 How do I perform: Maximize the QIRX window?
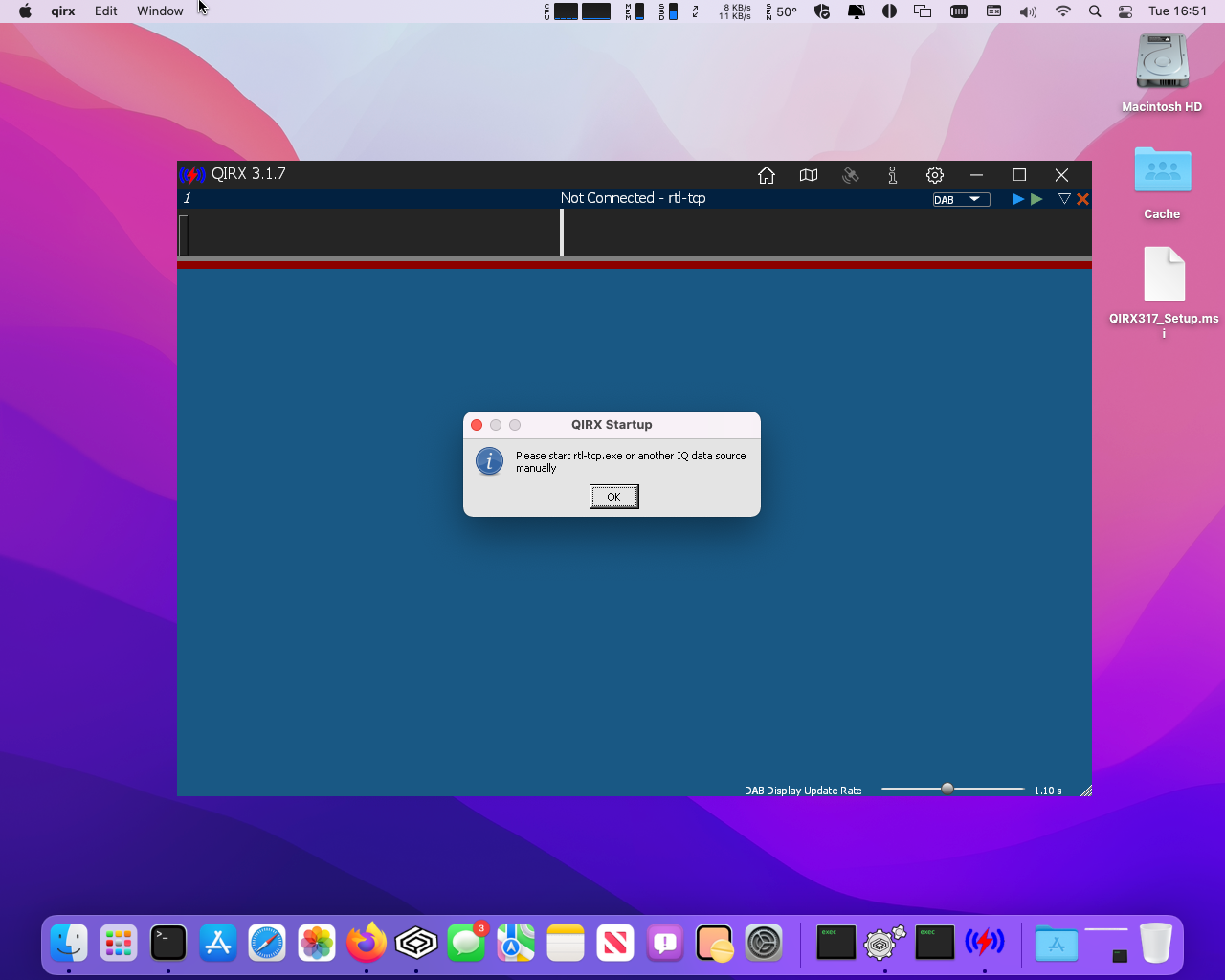click(x=1019, y=175)
